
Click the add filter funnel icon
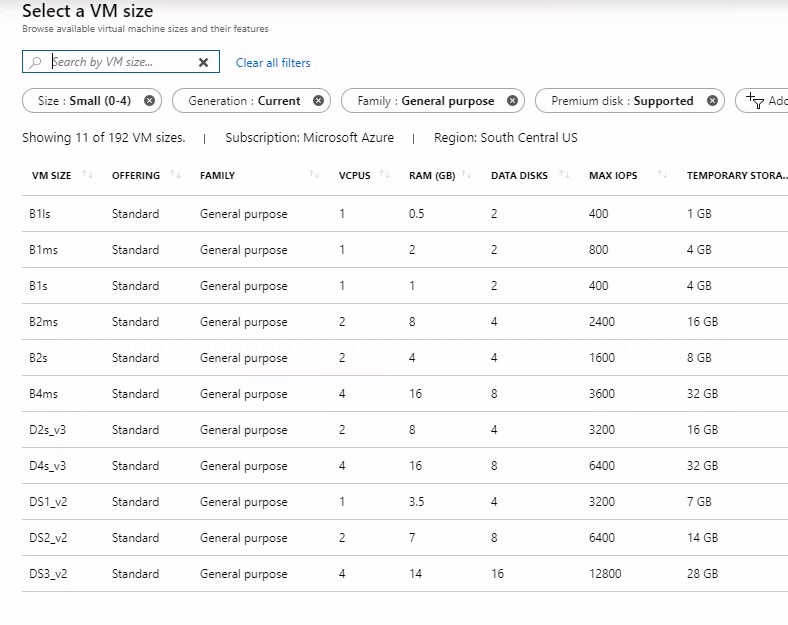[755, 100]
